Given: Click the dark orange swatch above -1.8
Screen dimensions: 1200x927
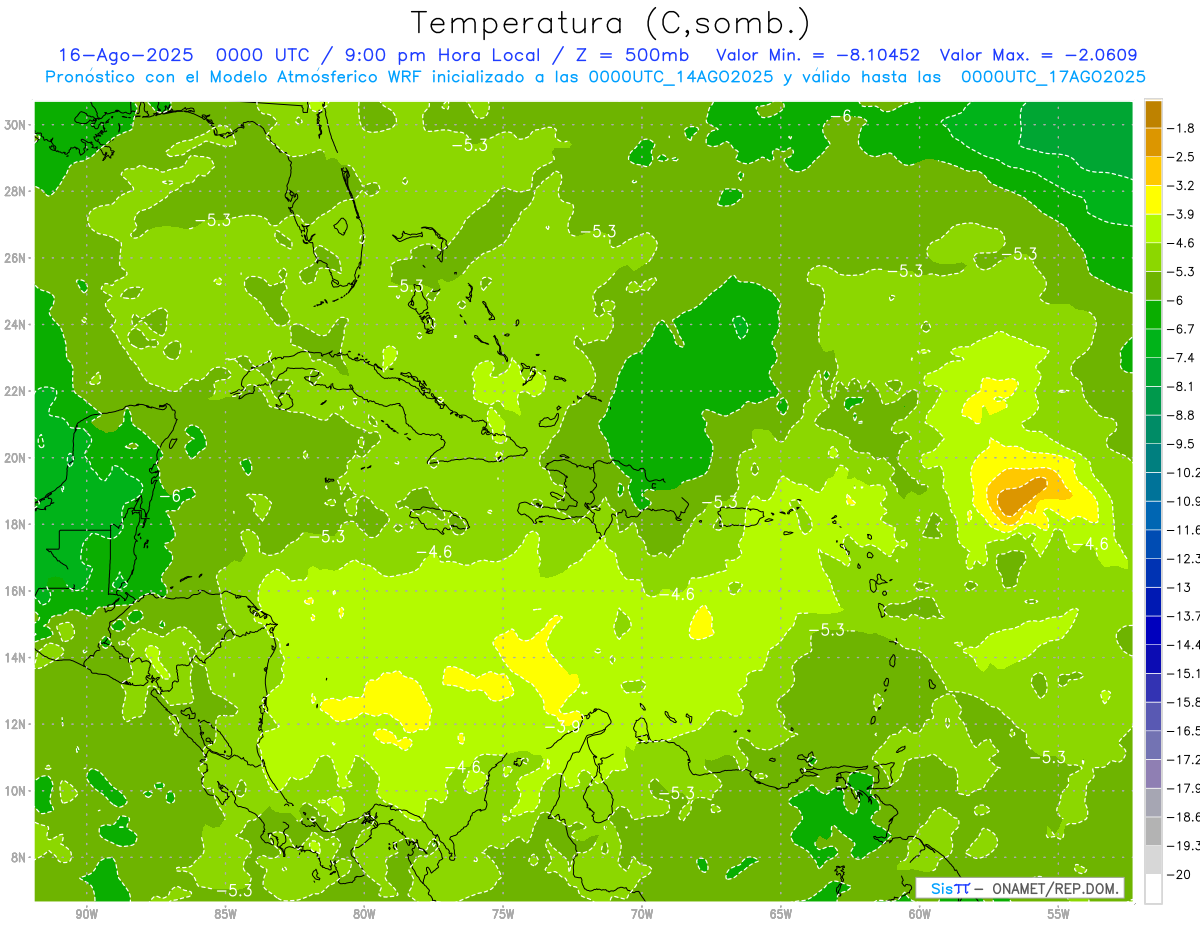Looking at the screenshot, I should pos(1153,114).
